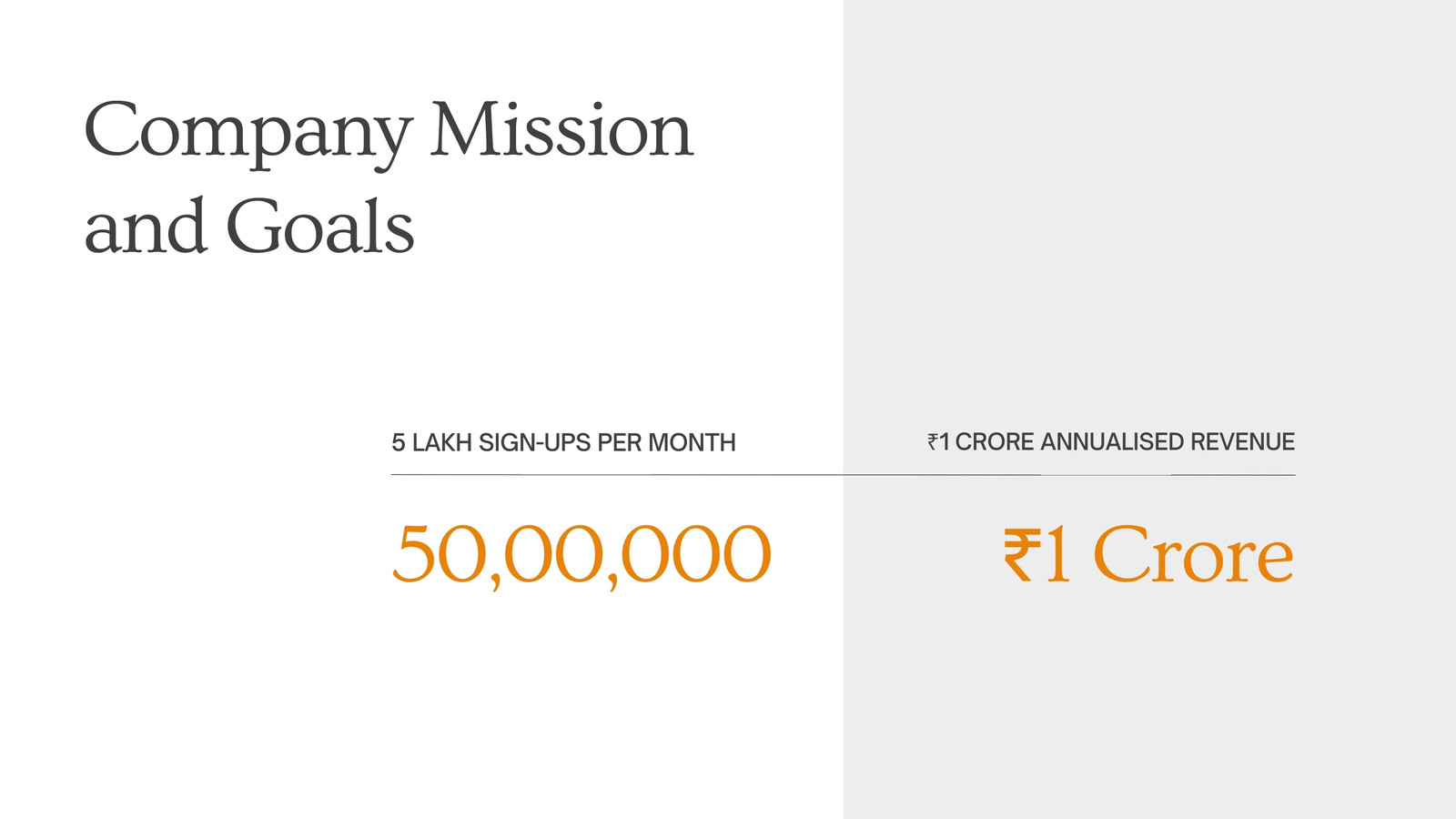Select the orange '50,00,000' figure
The width and height of the screenshot is (1456, 819).
[581, 556]
